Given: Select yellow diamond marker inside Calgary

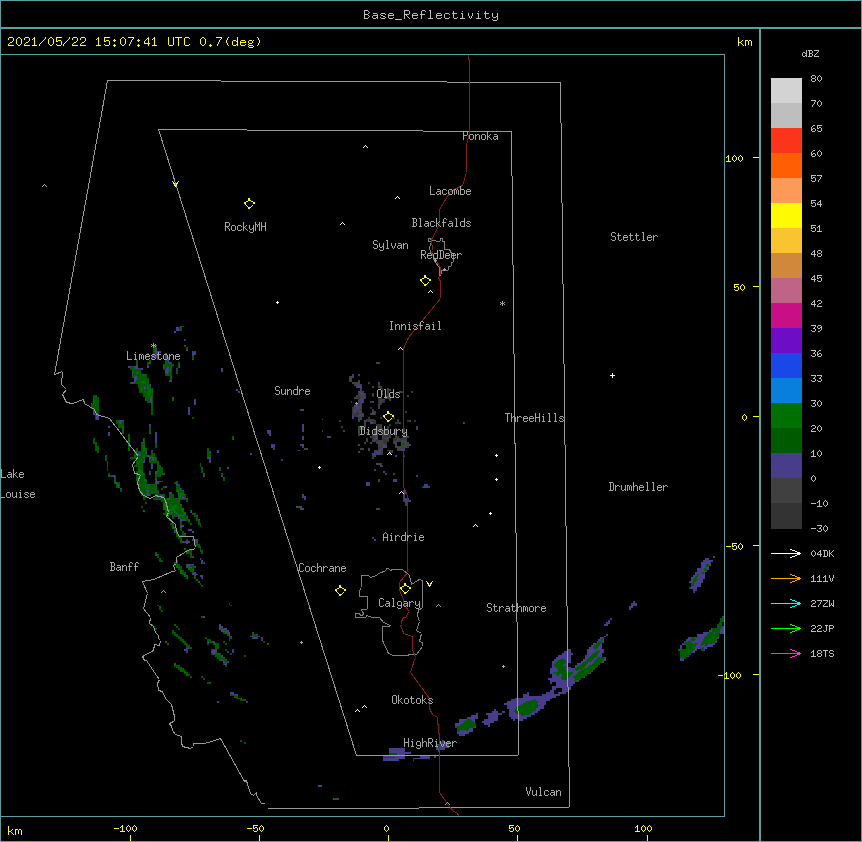Looking at the screenshot, I should [x=405, y=589].
